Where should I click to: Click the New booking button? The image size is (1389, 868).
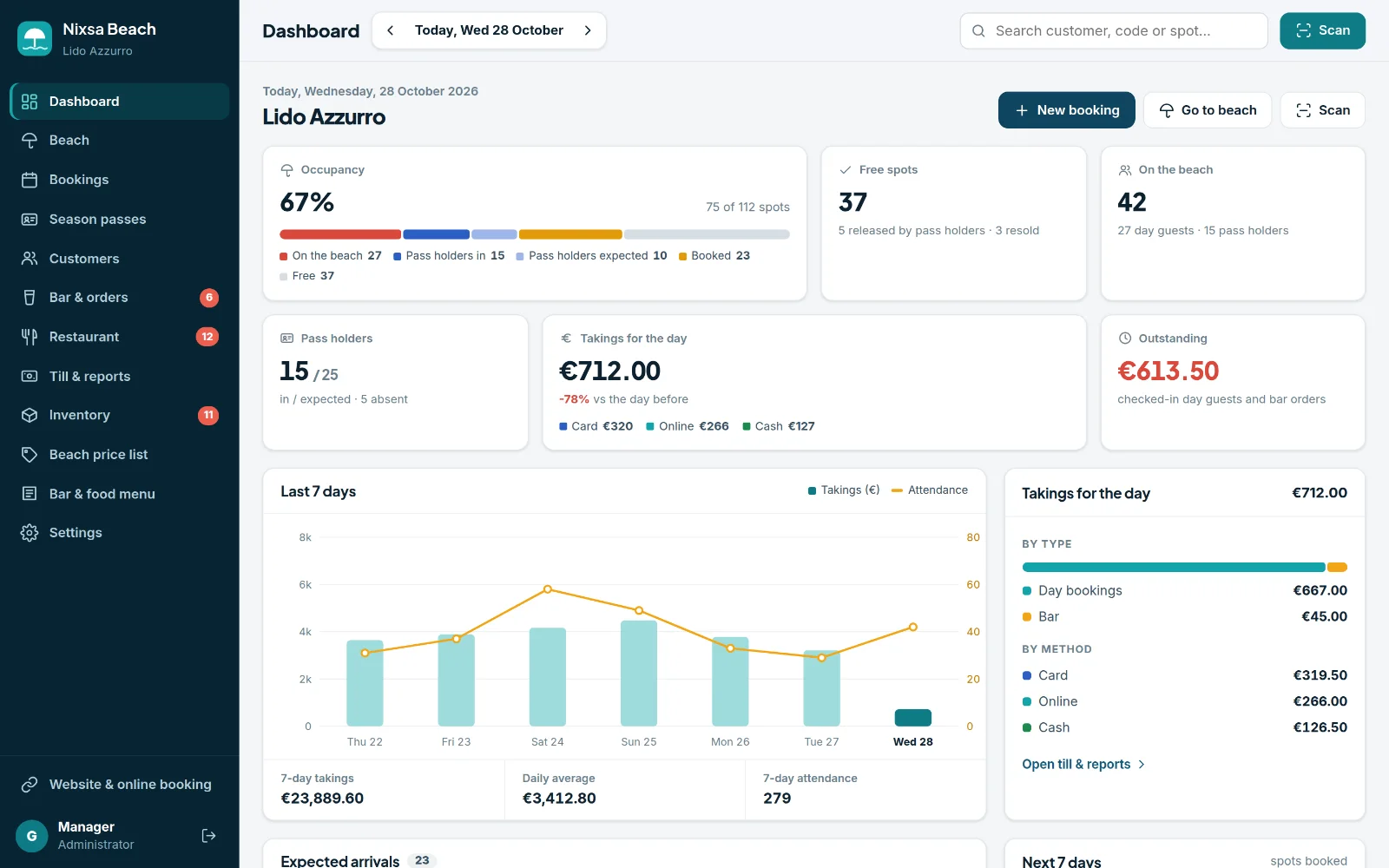[1066, 110]
